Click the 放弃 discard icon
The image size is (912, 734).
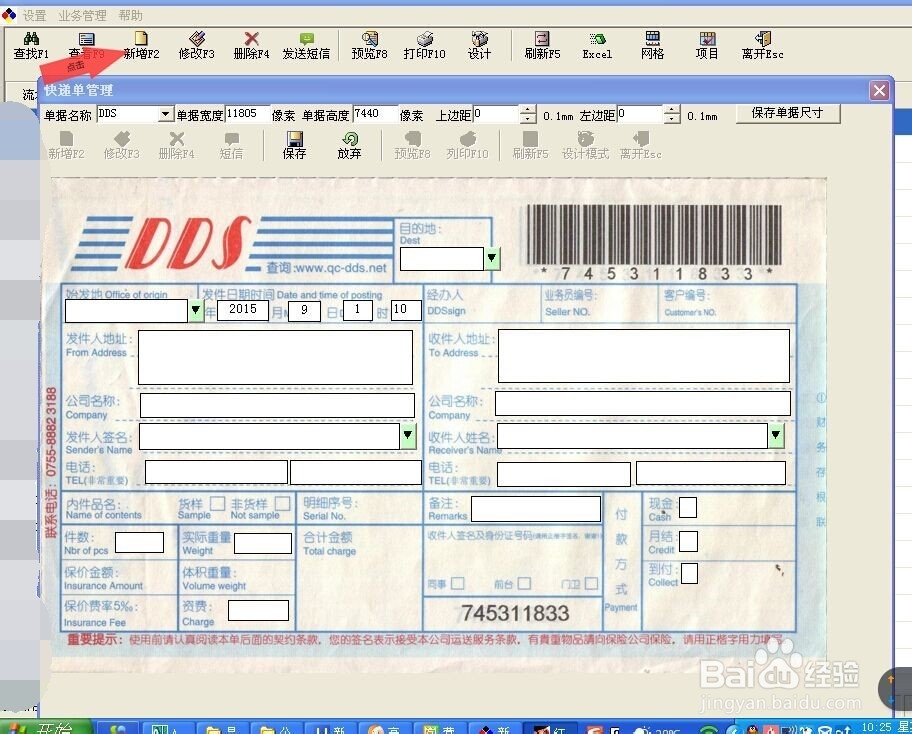point(350,139)
